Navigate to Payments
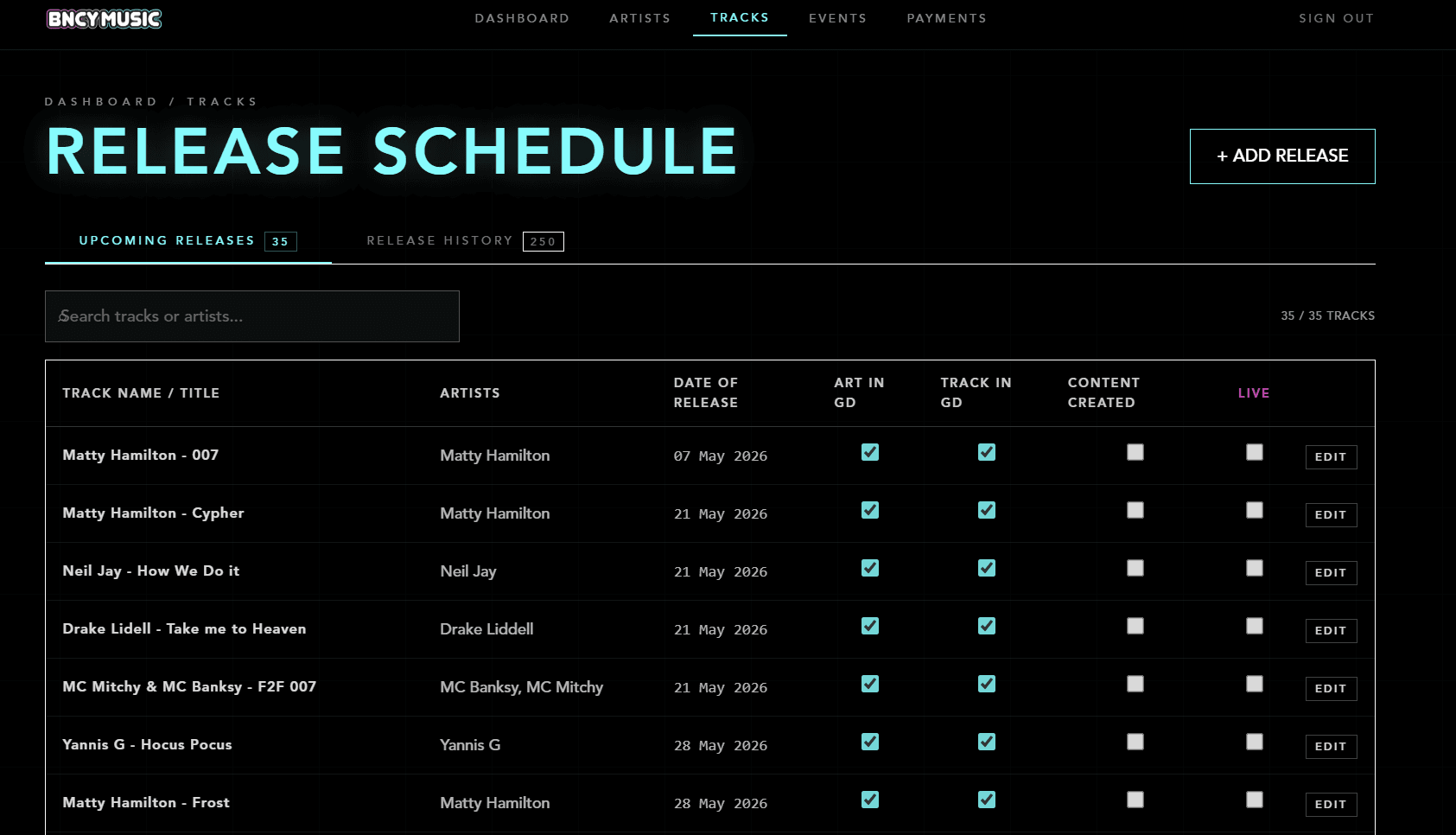 click(x=946, y=18)
